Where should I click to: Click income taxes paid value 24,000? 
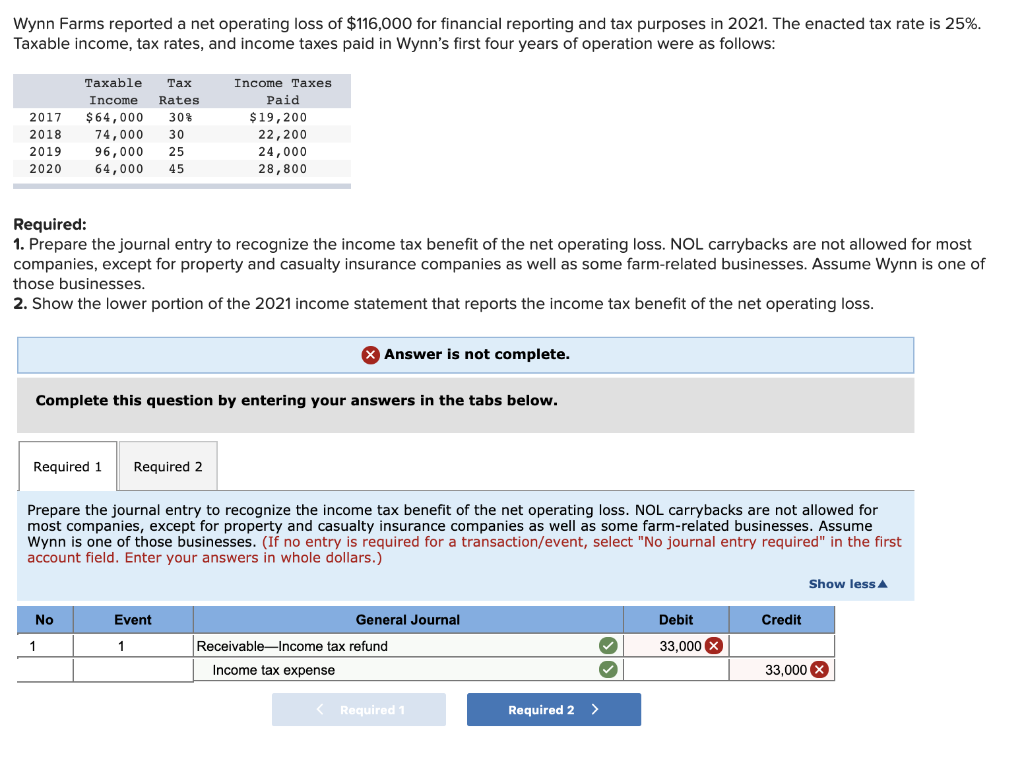coord(282,151)
